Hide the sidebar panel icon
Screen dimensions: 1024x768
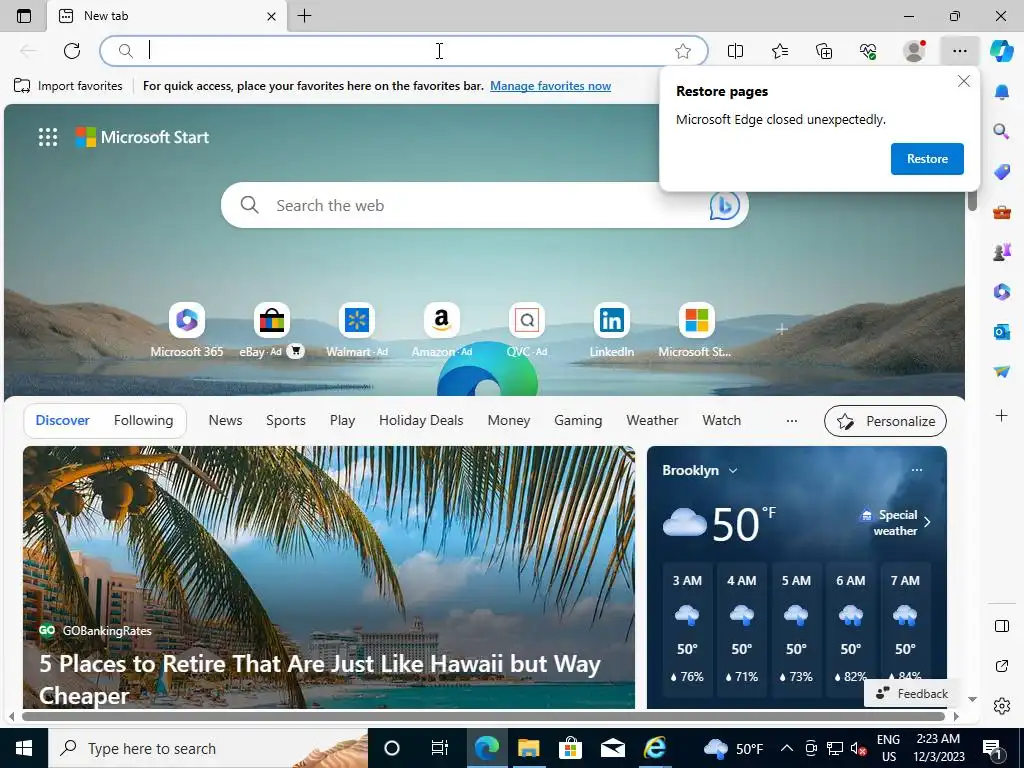tap(1002, 626)
